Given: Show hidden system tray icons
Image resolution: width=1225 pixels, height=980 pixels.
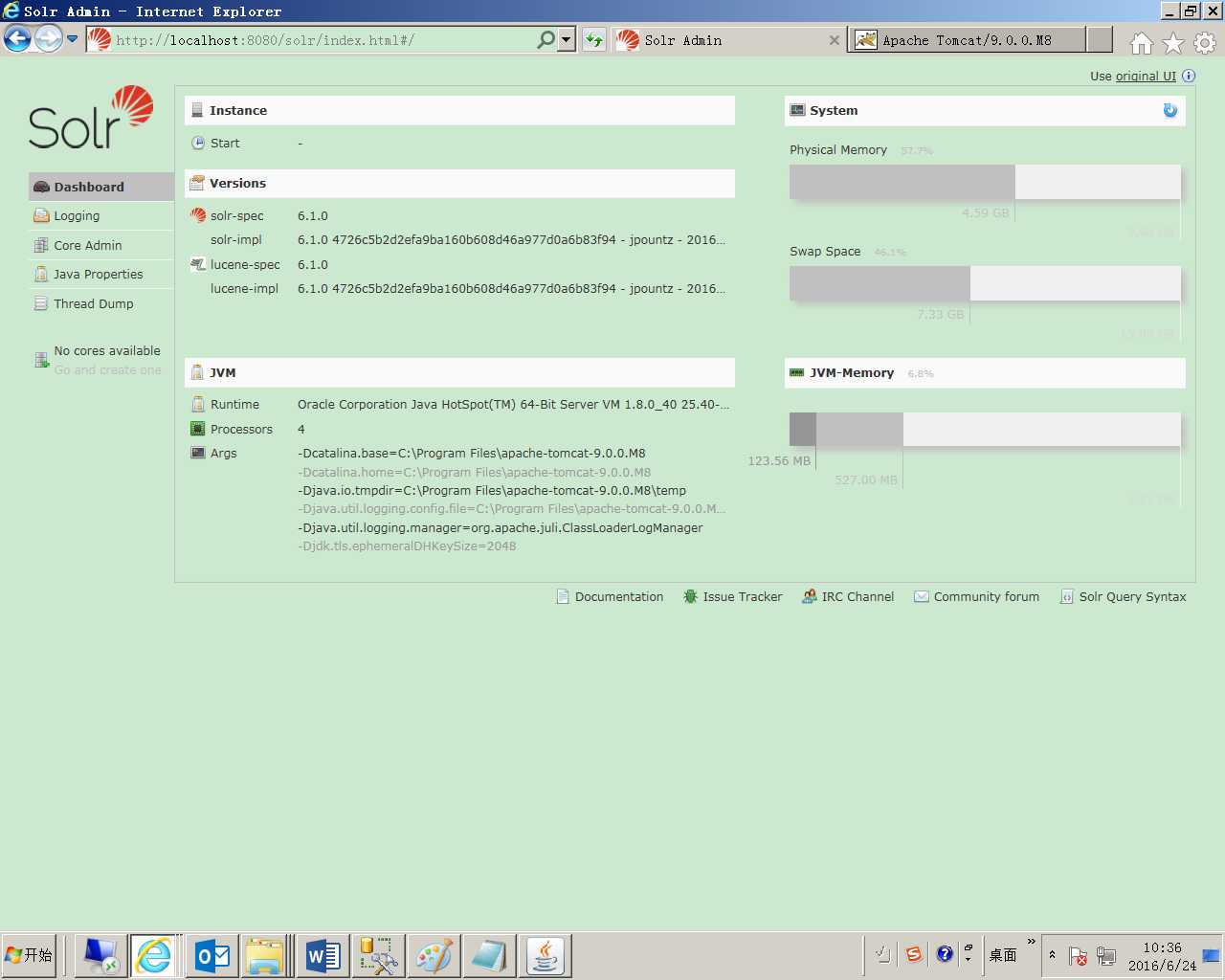Looking at the screenshot, I should click(x=1052, y=955).
